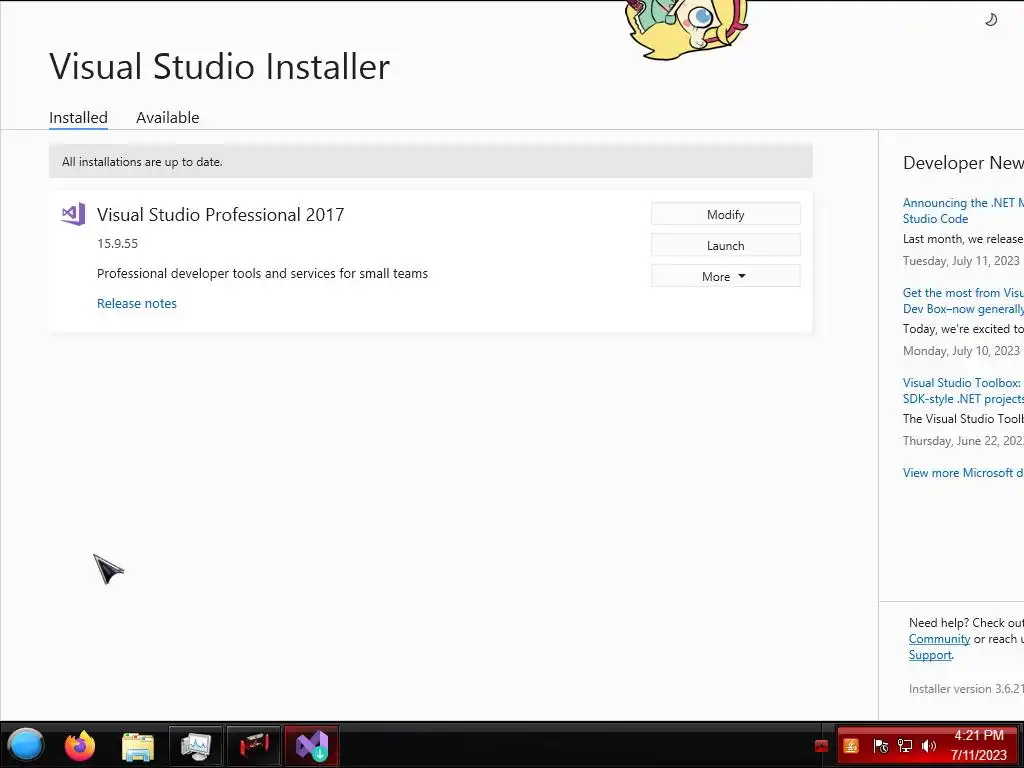
Task: Launch Visual Studio Professional 2017
Action: click(726, 246)
